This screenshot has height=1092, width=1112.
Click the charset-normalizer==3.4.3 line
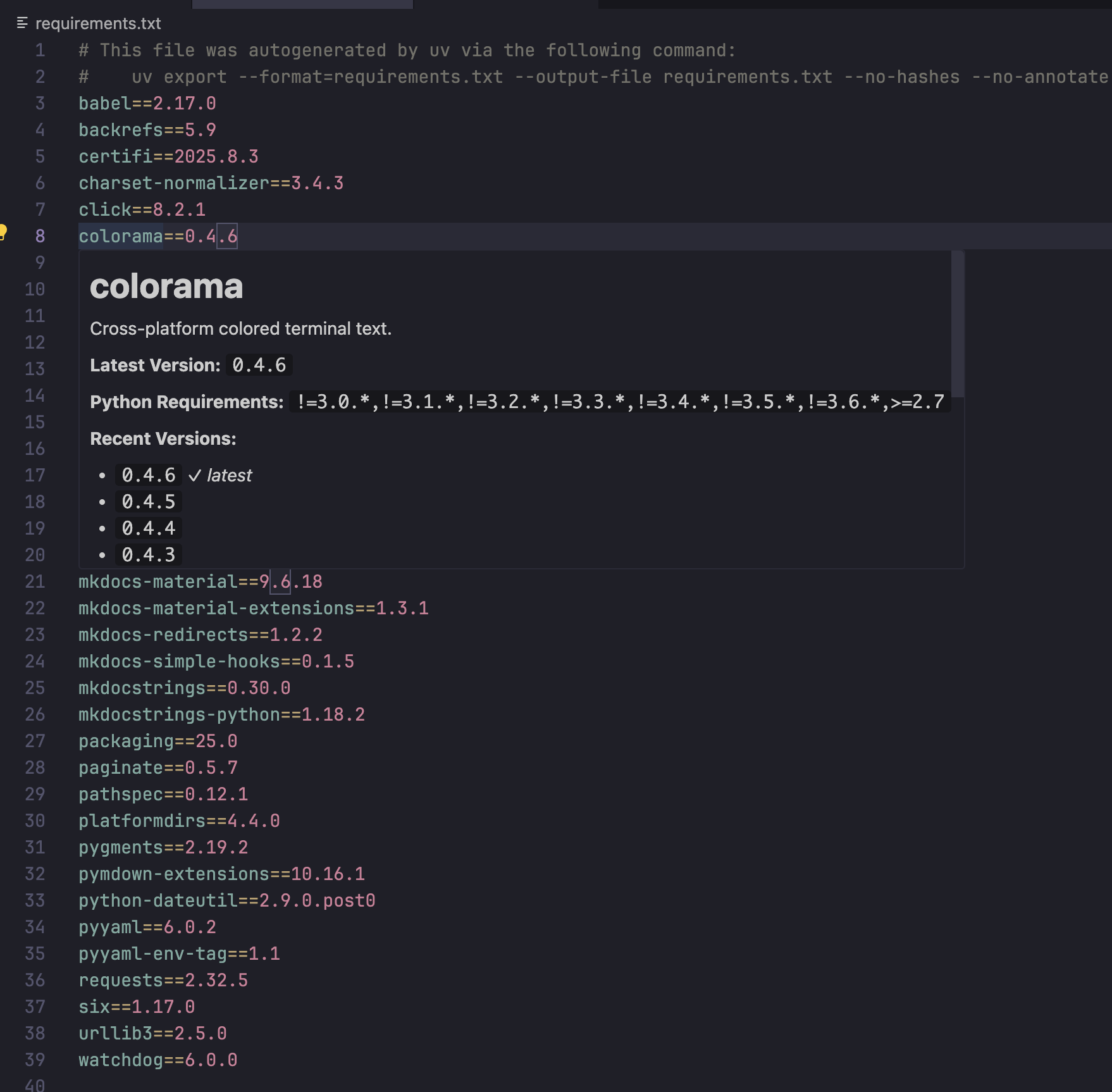coord(211,183)
